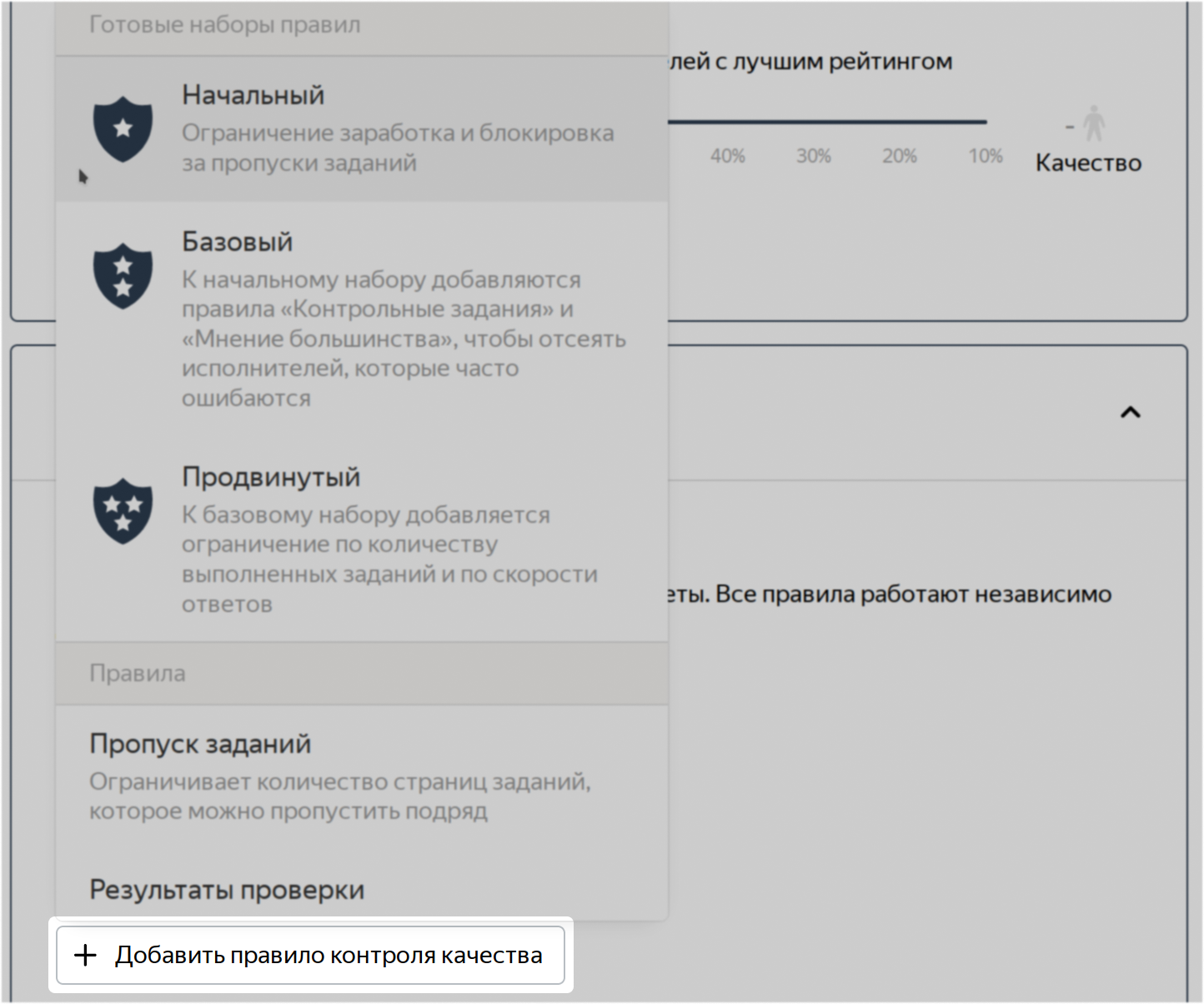Select the Начальный preset title
Image resolution: width=1204 pixels, height=1004 pixels.
click(x=253, y=95)
